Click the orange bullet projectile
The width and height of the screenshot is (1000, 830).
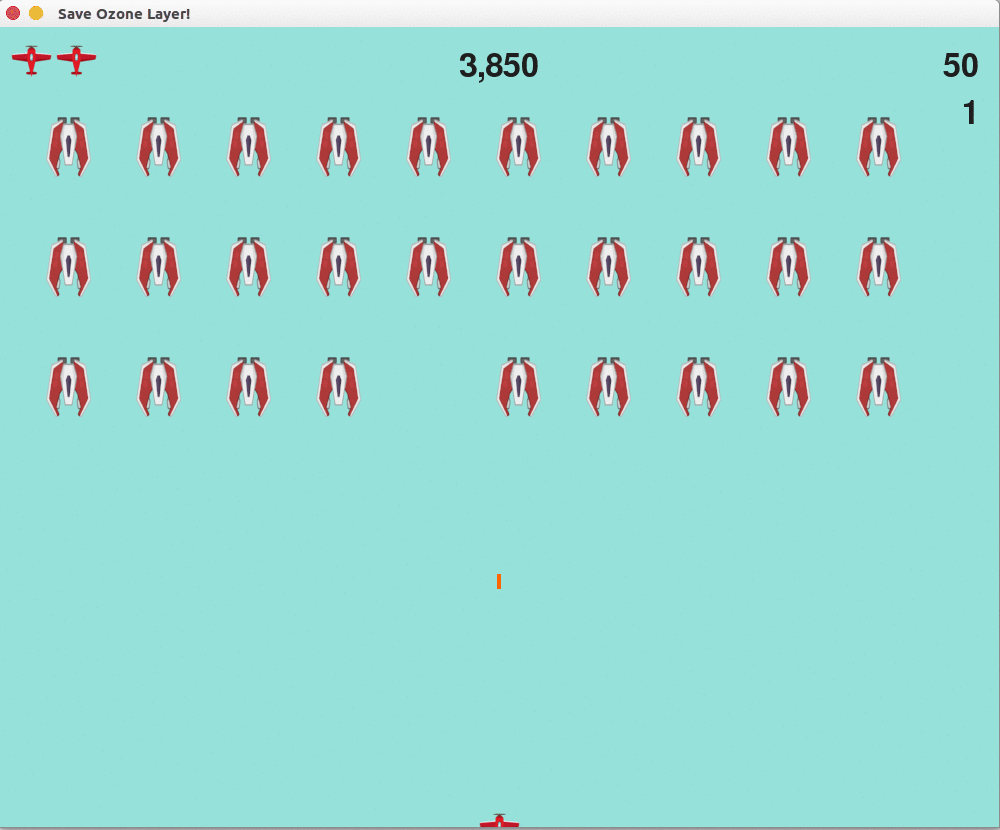point(498,581)
